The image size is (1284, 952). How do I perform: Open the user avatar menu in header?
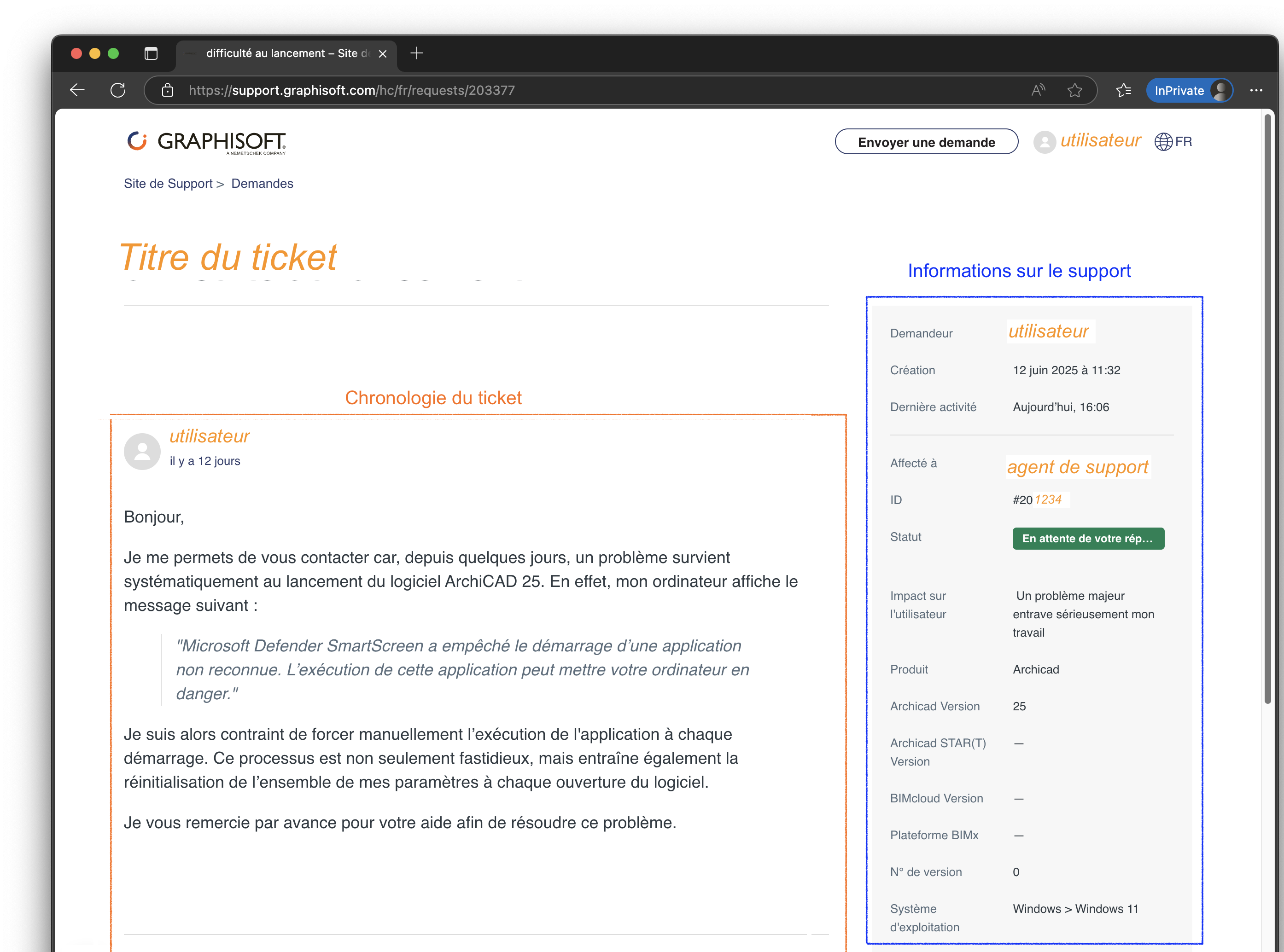click(x=1044, y=142)
